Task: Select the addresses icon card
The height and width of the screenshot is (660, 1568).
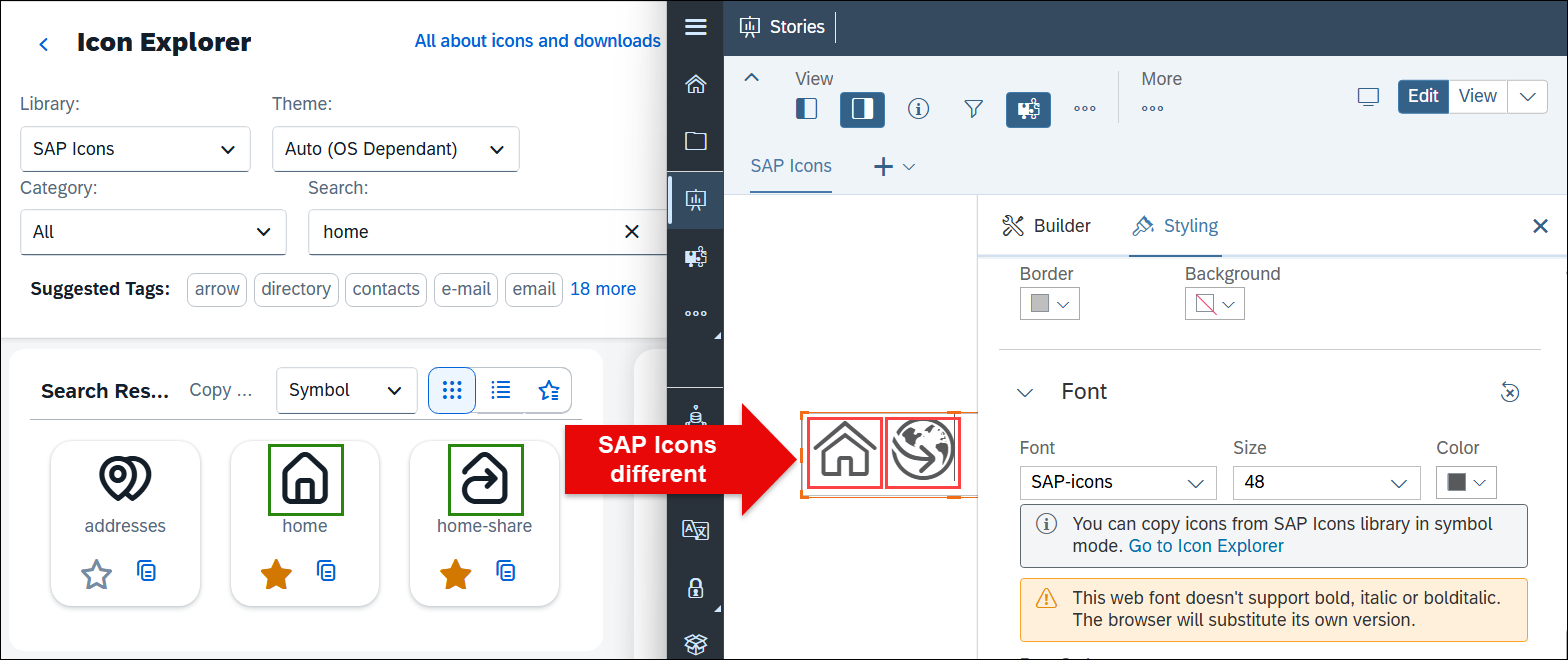Action: click(x=125, y=523)
